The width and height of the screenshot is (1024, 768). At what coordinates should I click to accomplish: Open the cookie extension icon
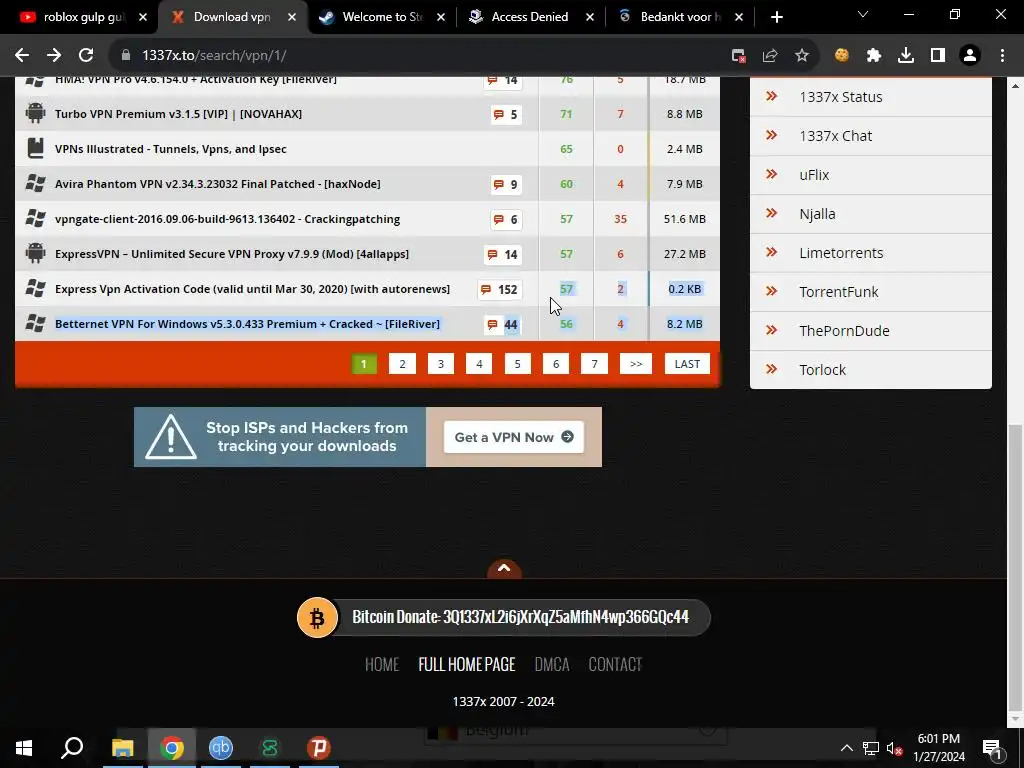point(842,56)
